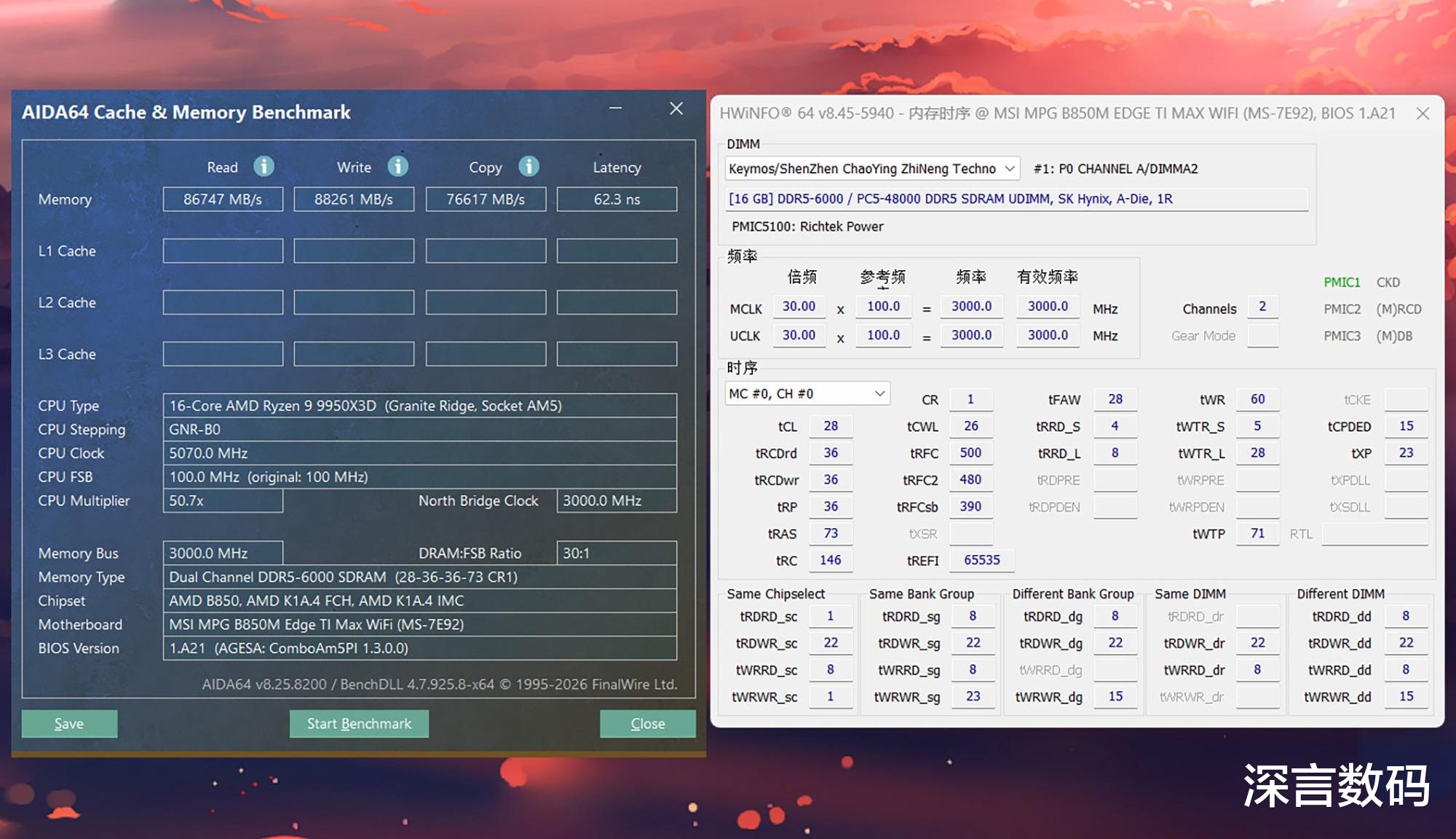
Task: Click the Copy info icon
Action: pyautogui.click(x=529, y=167)
